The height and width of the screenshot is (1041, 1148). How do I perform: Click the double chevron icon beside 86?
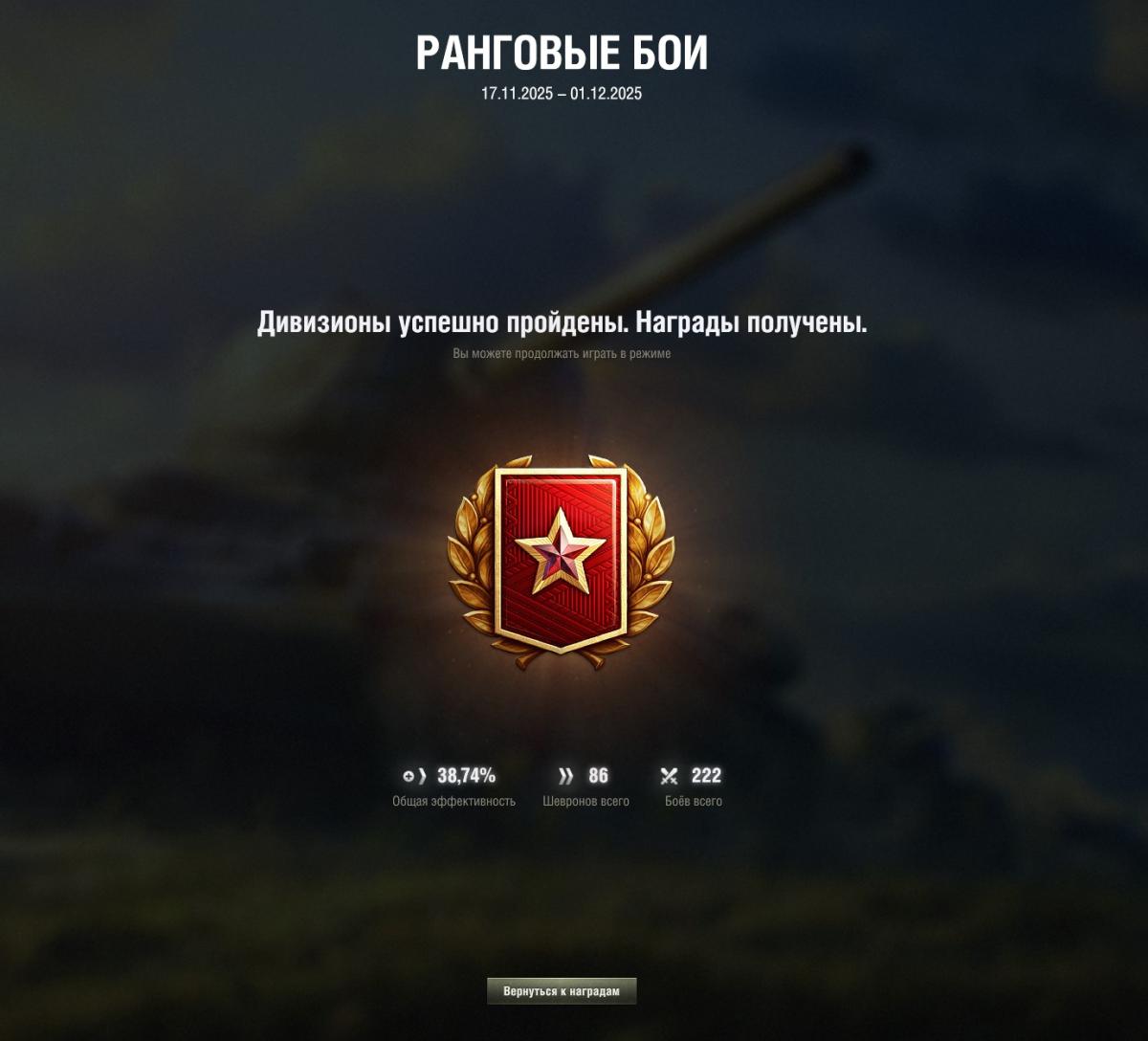(565, 776)
